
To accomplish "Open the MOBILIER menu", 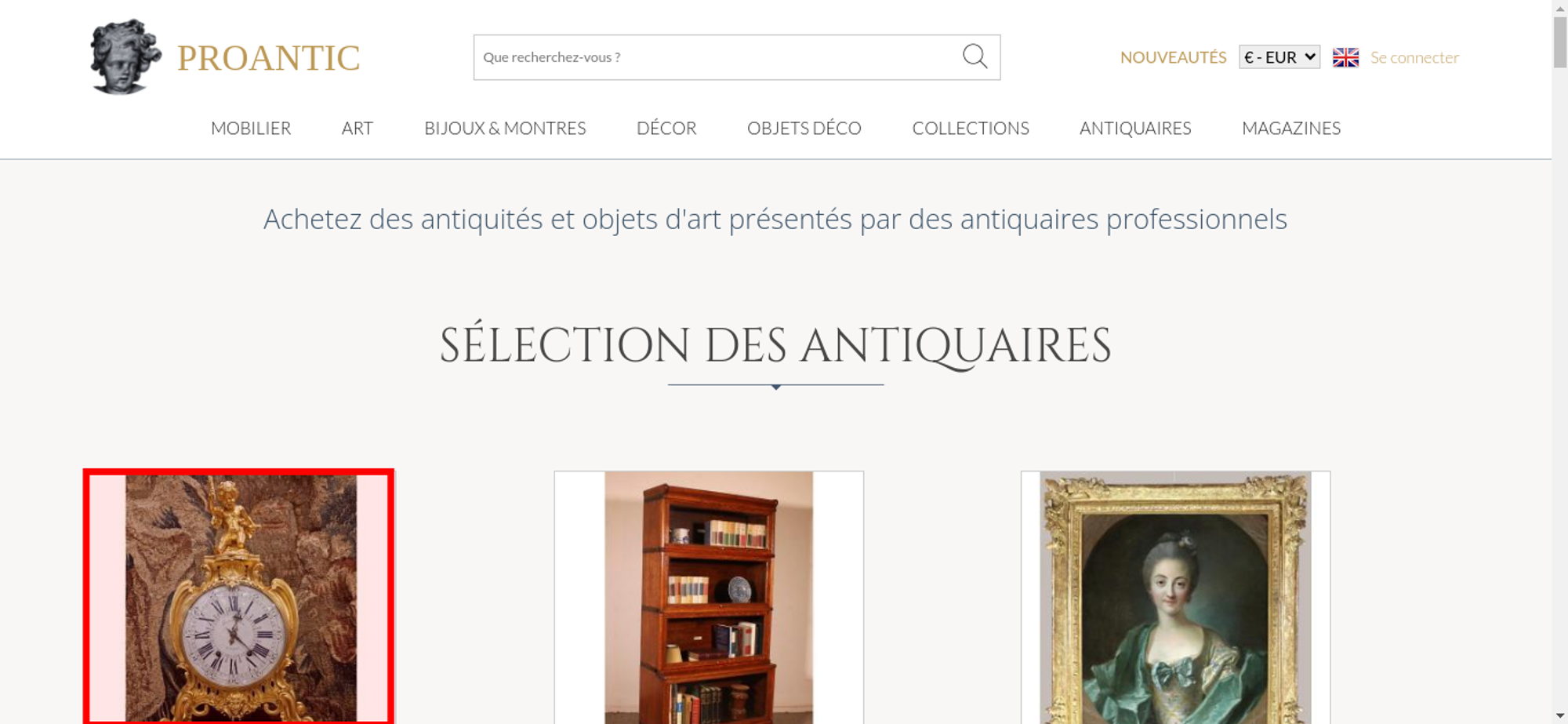I will 251,128.
